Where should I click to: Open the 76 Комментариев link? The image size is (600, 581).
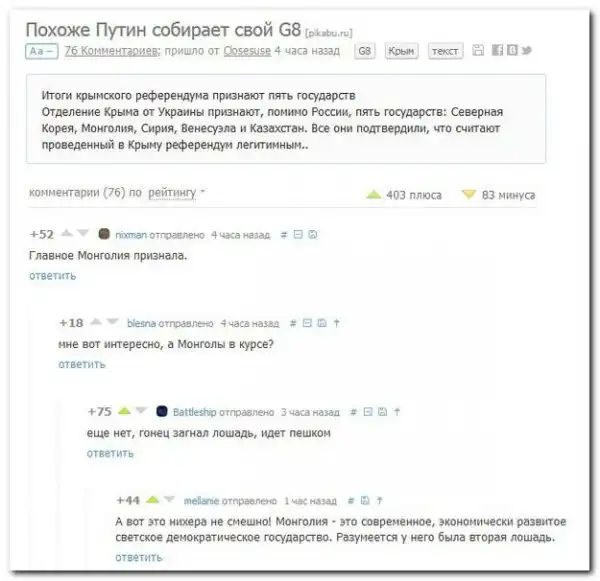coord(112,51)
